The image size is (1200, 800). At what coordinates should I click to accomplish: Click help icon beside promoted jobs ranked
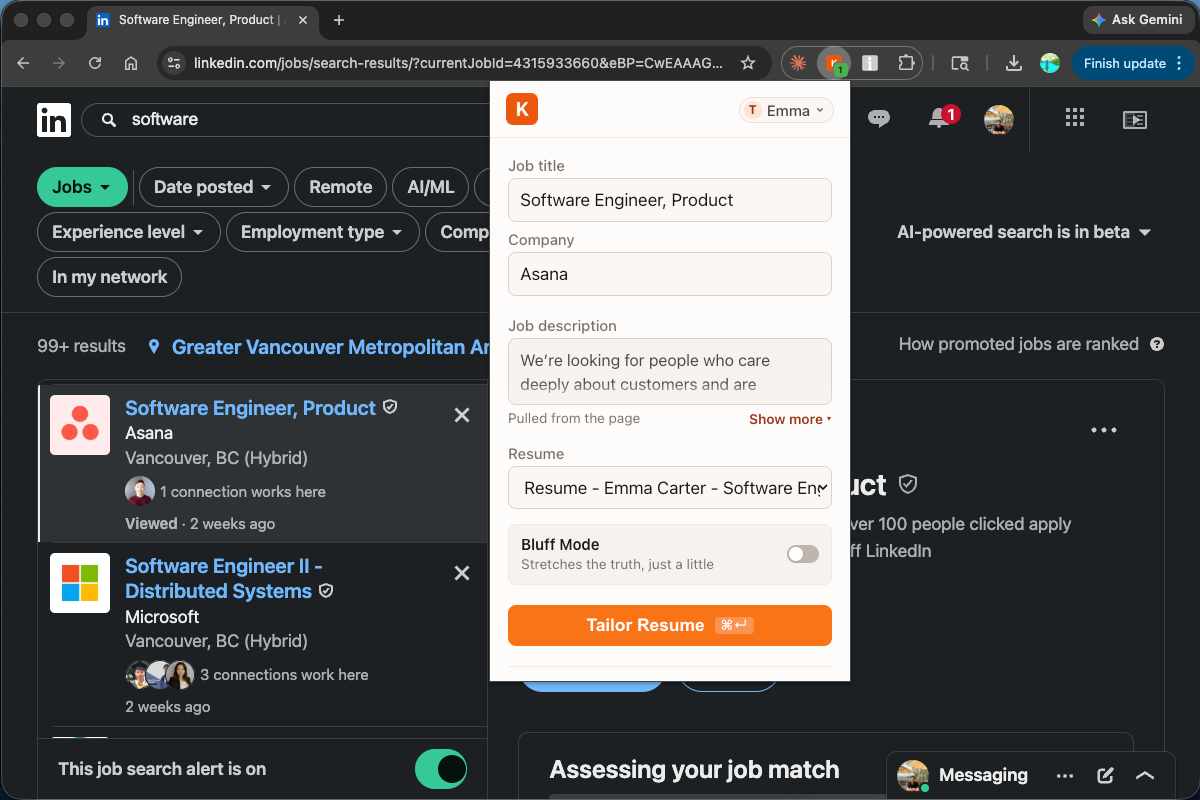[x=1157, y=344]
